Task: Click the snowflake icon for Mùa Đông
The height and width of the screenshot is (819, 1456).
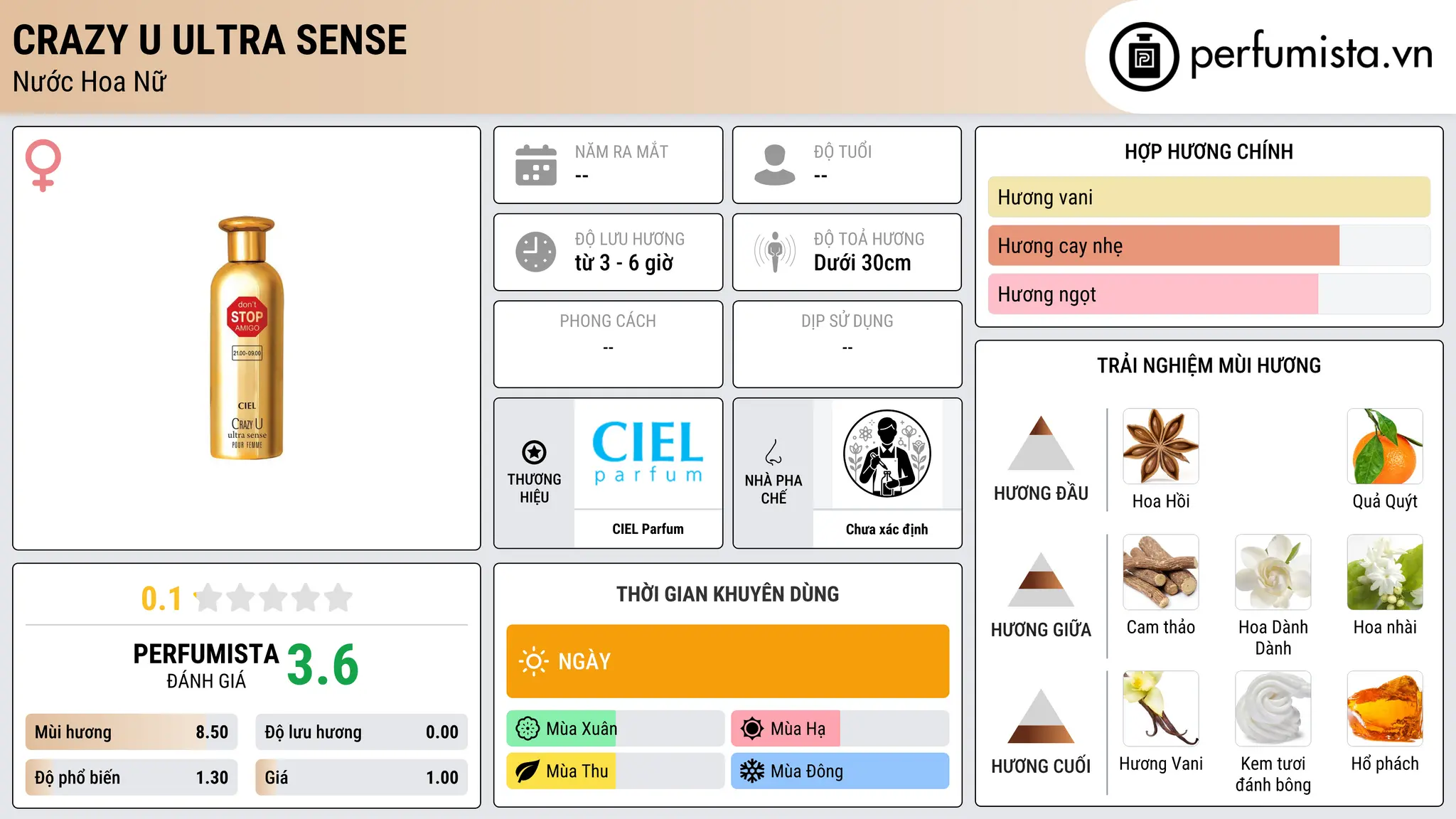Action: click(x=752, y=771)
